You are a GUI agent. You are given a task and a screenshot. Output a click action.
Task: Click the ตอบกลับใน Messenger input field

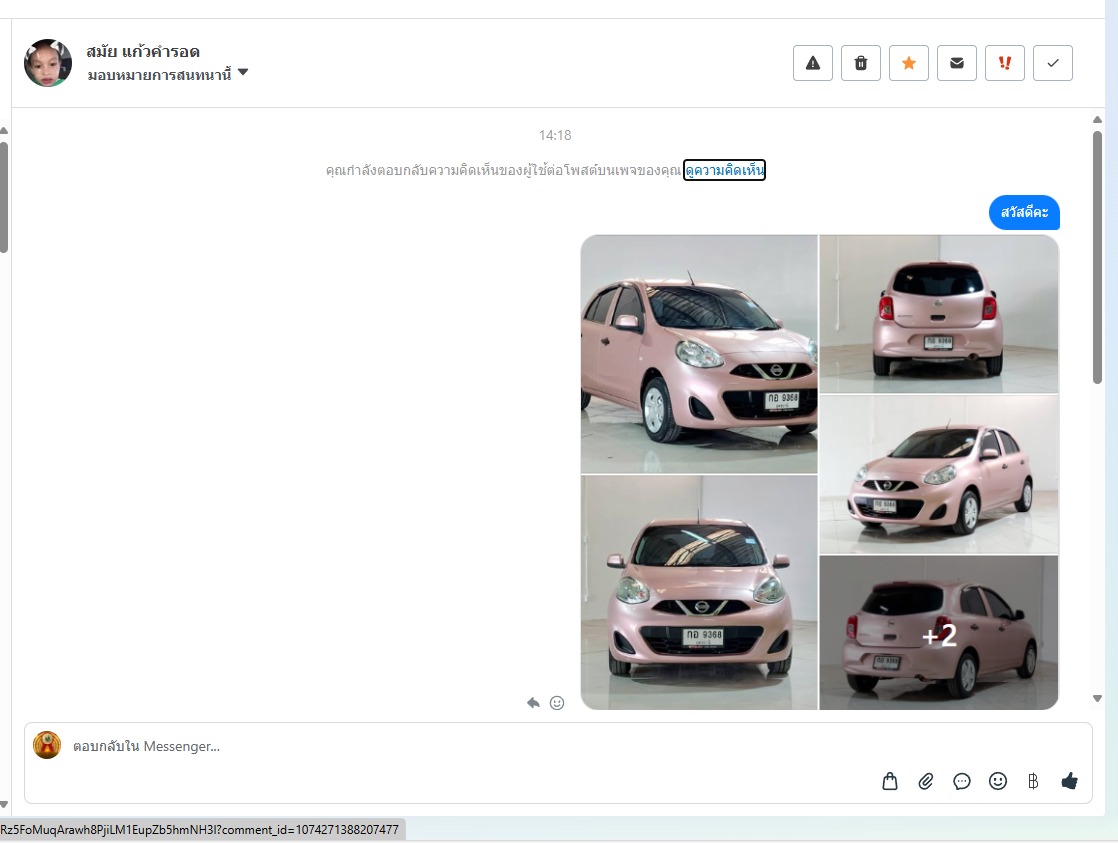pyautogui.click(x=450, y=746)
